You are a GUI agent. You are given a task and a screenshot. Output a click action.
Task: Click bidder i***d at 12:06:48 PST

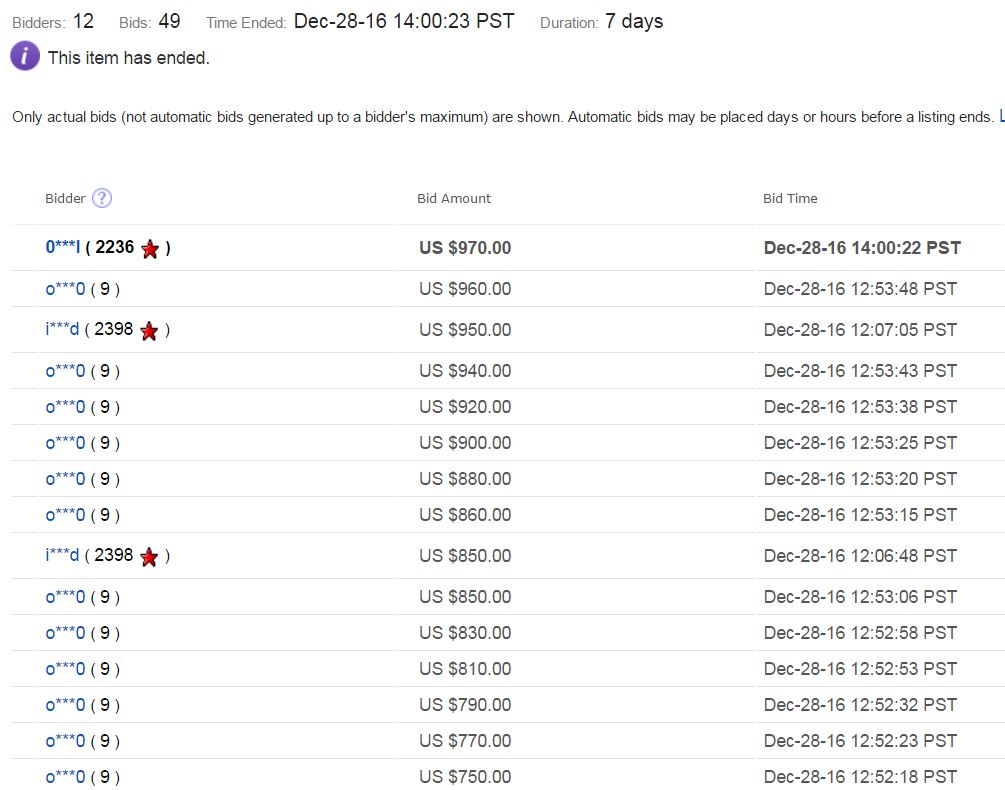coord(62,555)
